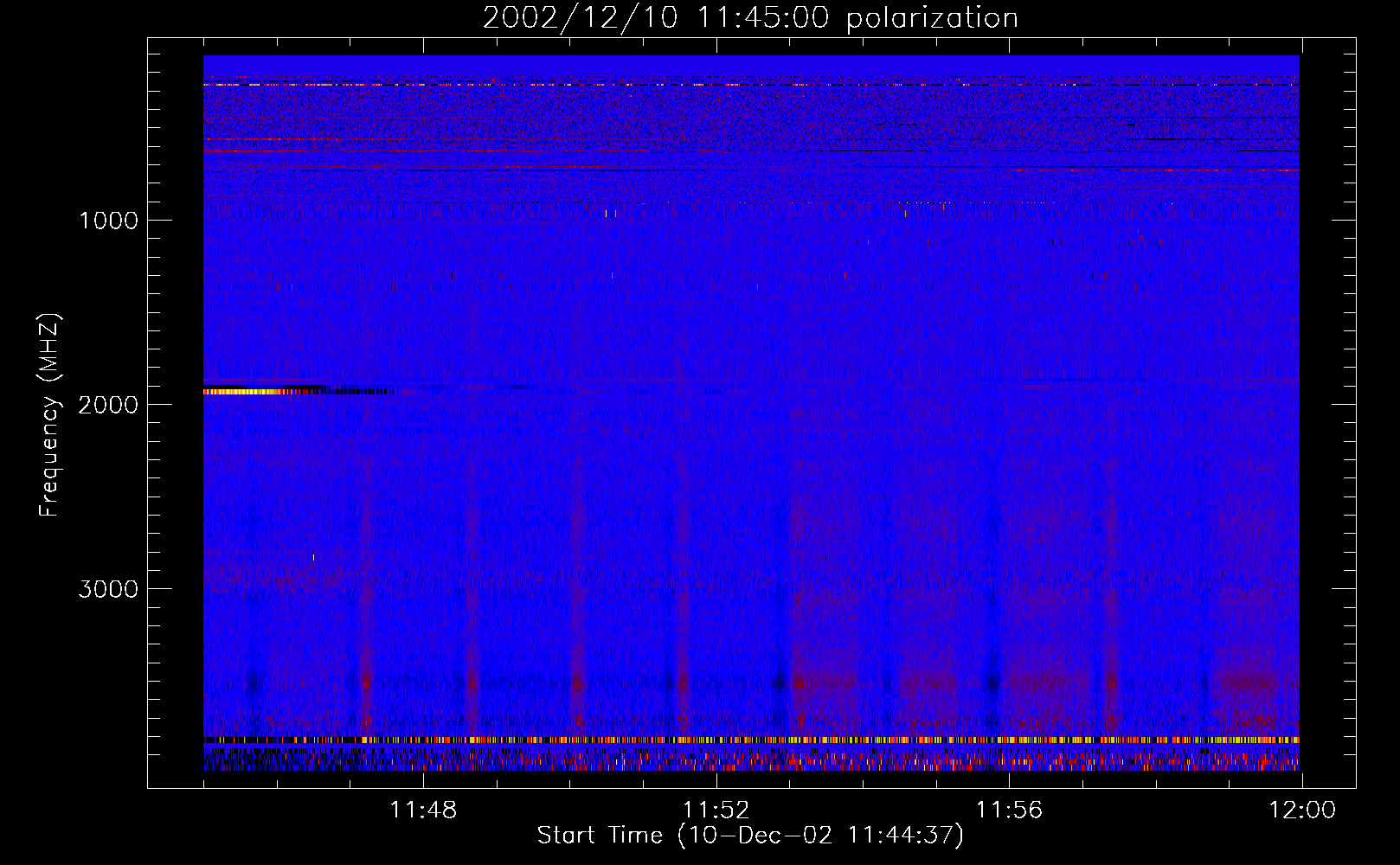Click the yellow-red interference band at the spectrogram bottom
Image resolution: width=1400 pixels, height=865 pixels.
click(751, 740)
